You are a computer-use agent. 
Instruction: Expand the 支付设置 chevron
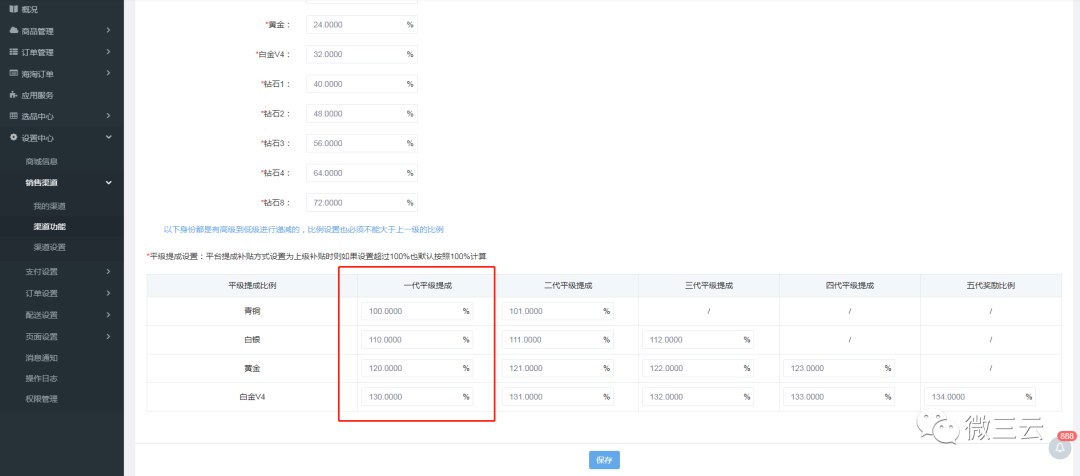tap(109, 271)
